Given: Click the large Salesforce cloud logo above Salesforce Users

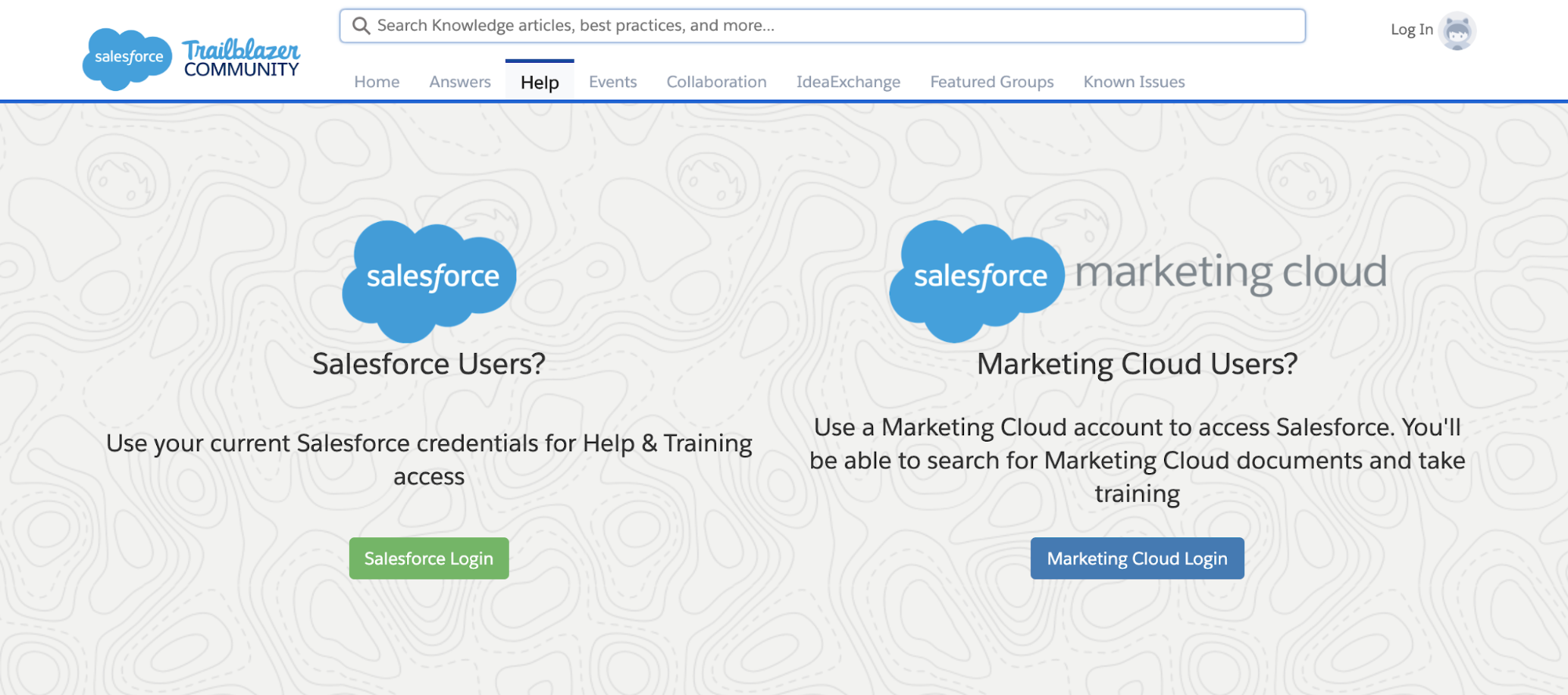Looking at the screenshot, I should [429, 281].
